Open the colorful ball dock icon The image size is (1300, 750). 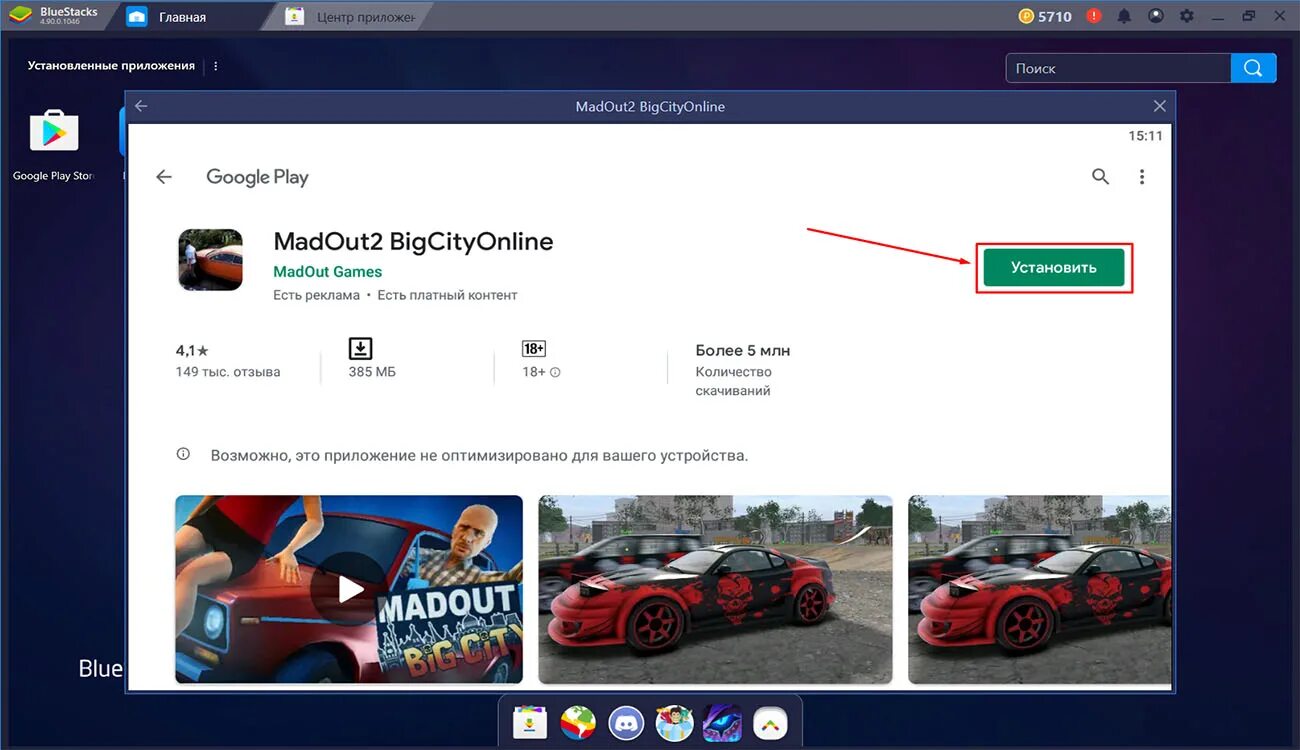[577, 721]
